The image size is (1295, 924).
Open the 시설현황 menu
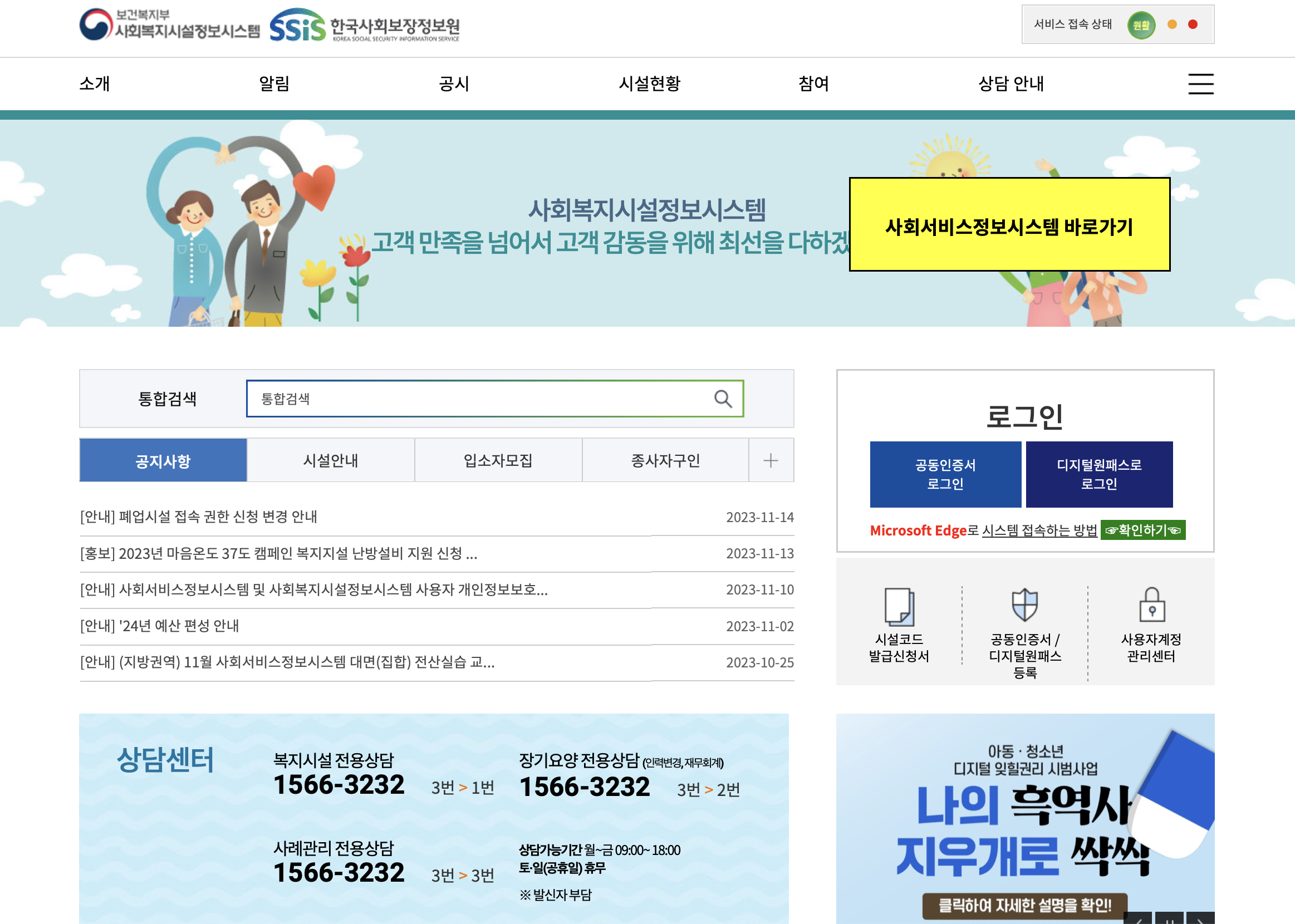(x=649, y=83)
